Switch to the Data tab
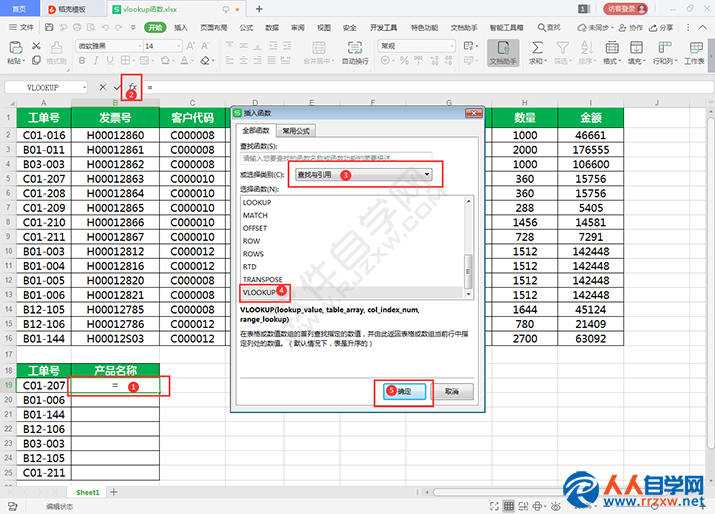 [x=272, y=28]
